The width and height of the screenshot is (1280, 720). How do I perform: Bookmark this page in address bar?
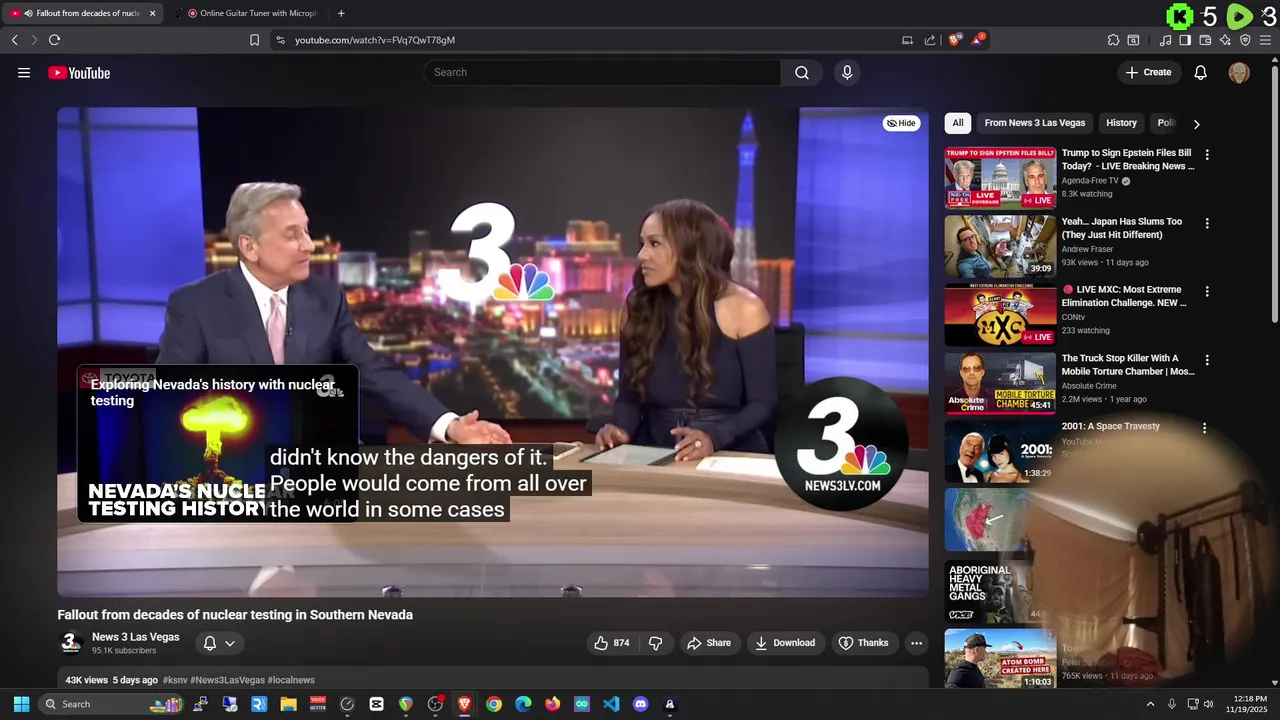[254, 40]
